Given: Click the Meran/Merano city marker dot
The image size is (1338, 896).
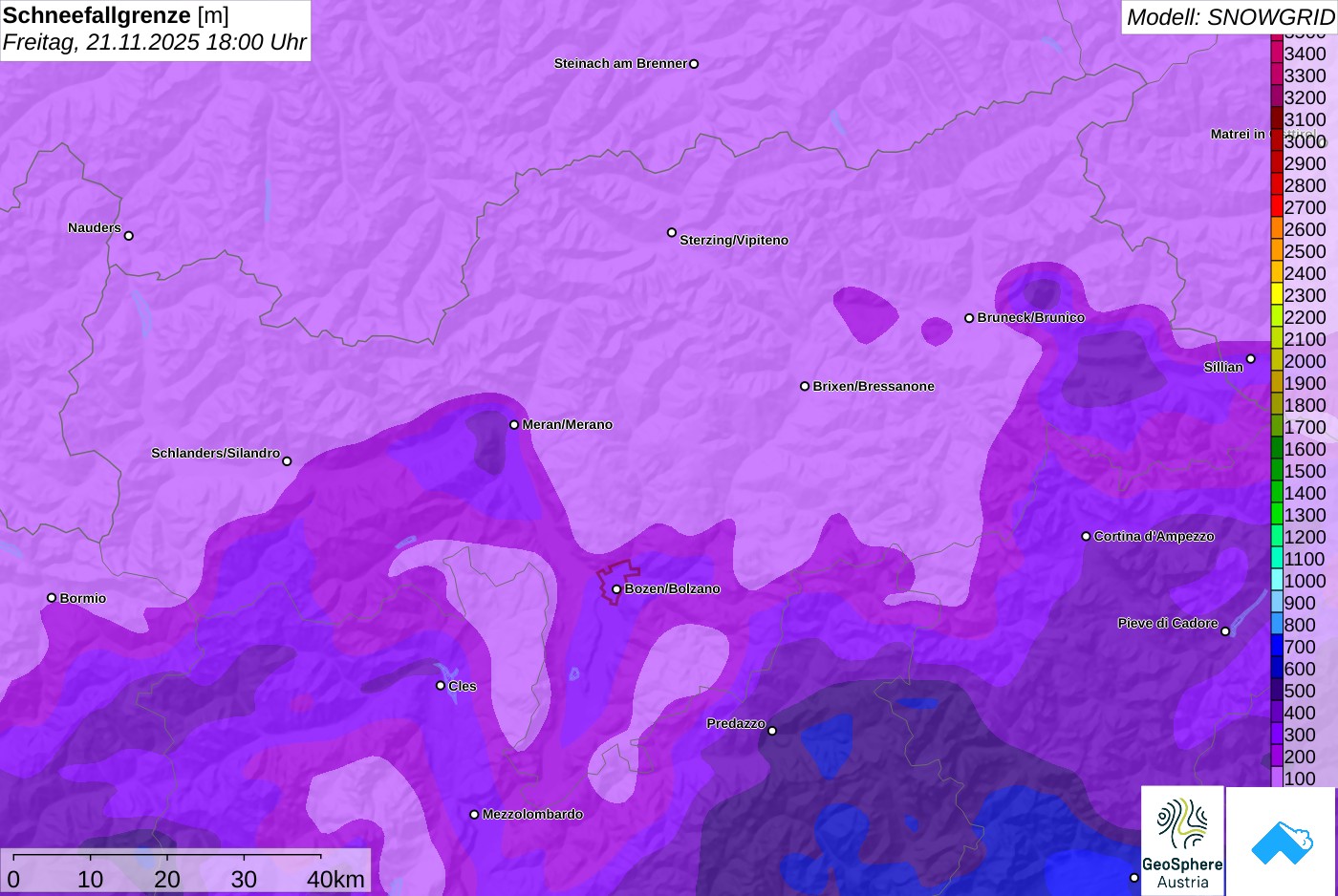Looking at the screenshot, I should click(514, 425).
